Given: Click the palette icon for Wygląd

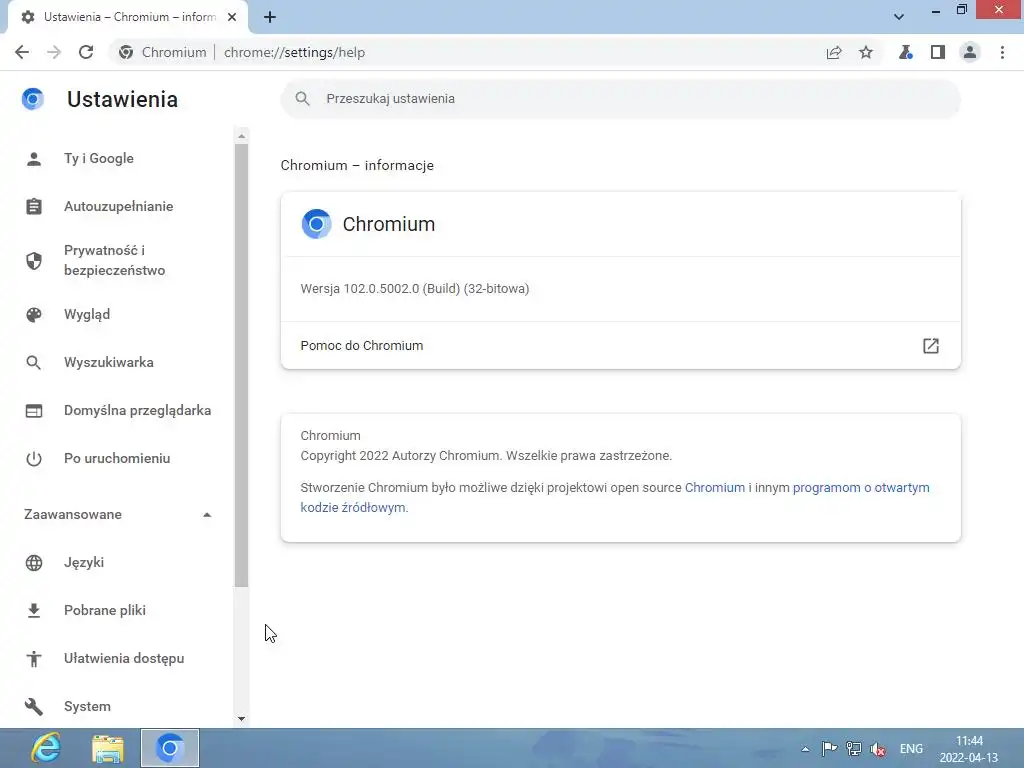Looking at the screenshot, I should (x=33, y=314).
